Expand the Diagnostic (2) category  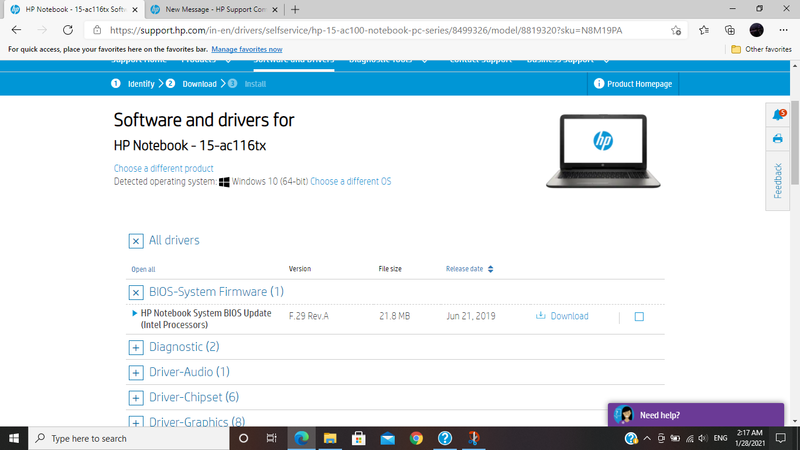click(136, 347)
